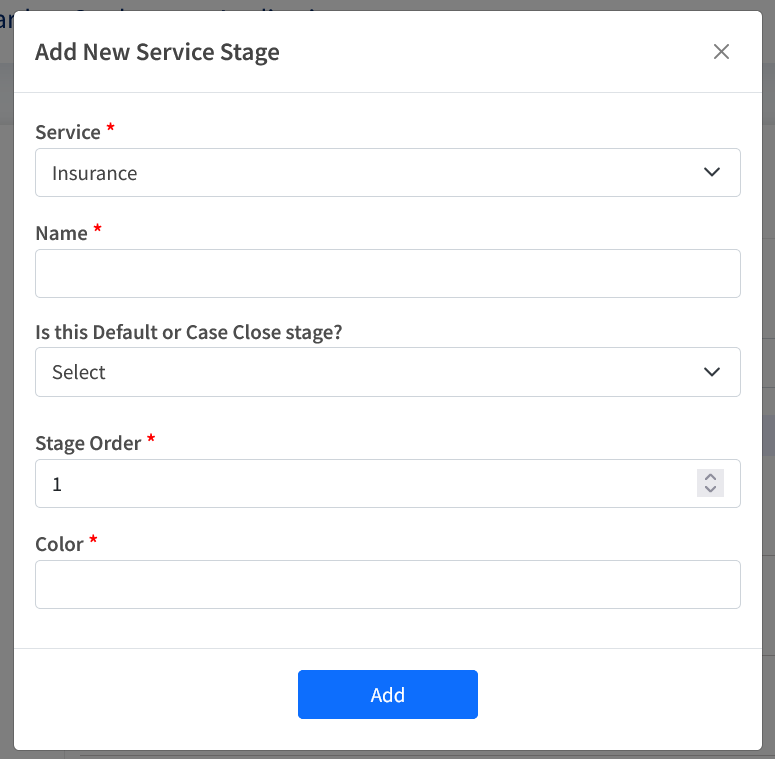The width and height of the screenshot is (775, 759).
Task: Open the Default or Case Close stage dropdown
Action: coord(387,372)
